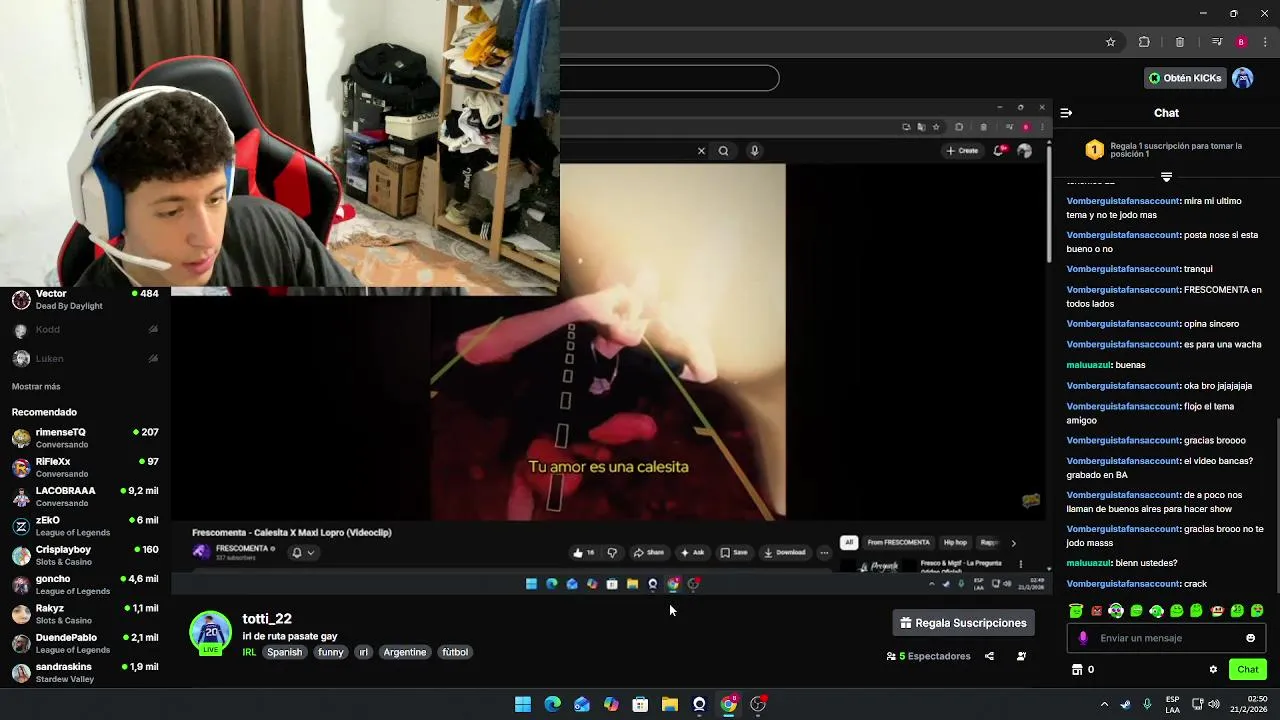The height and width of the screenshot is (720, 1280).
Task: Open Windows Start button on taskbar
Action: point(523,704)
